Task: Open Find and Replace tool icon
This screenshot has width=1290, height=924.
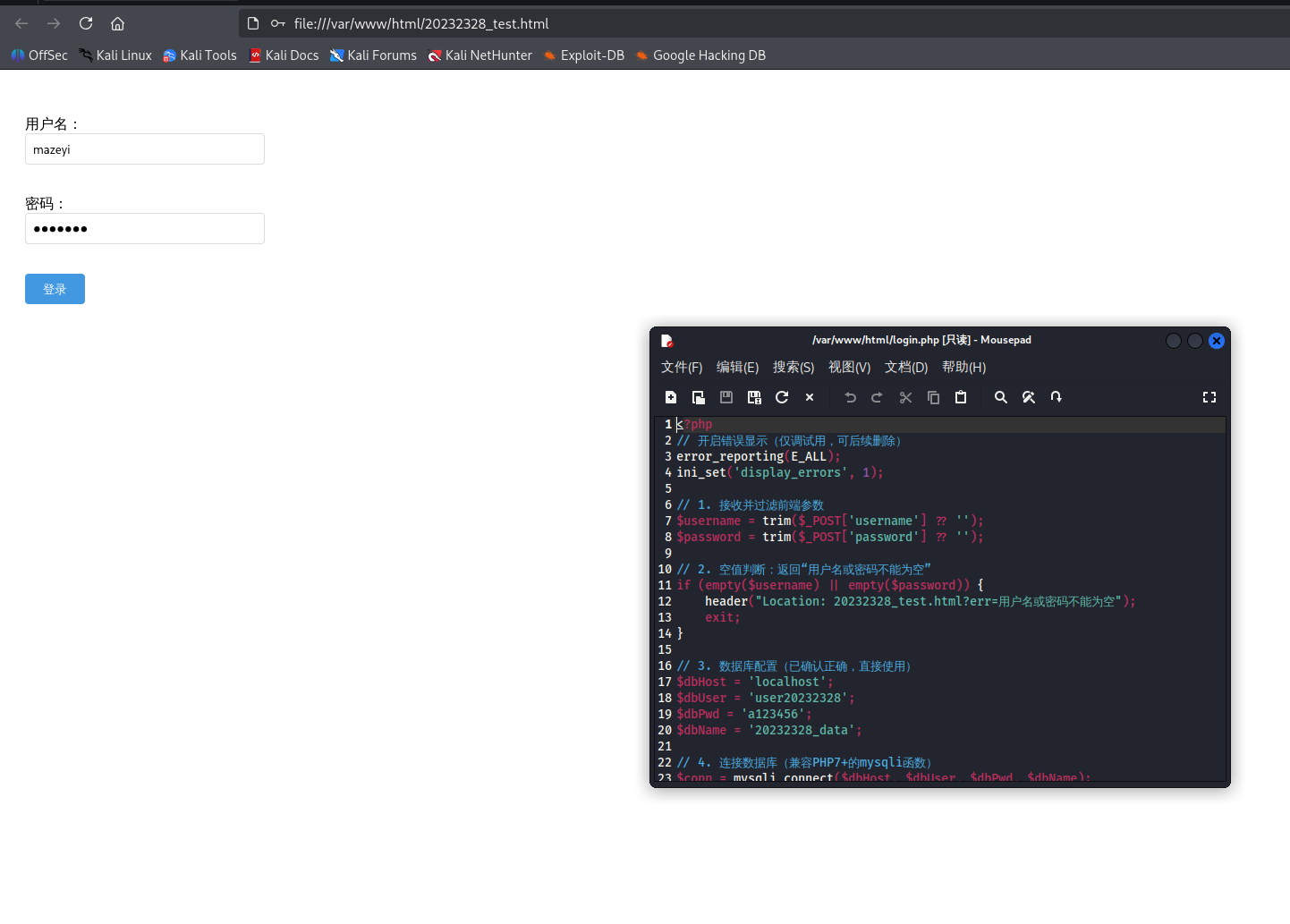Action: pos(1029,397)
